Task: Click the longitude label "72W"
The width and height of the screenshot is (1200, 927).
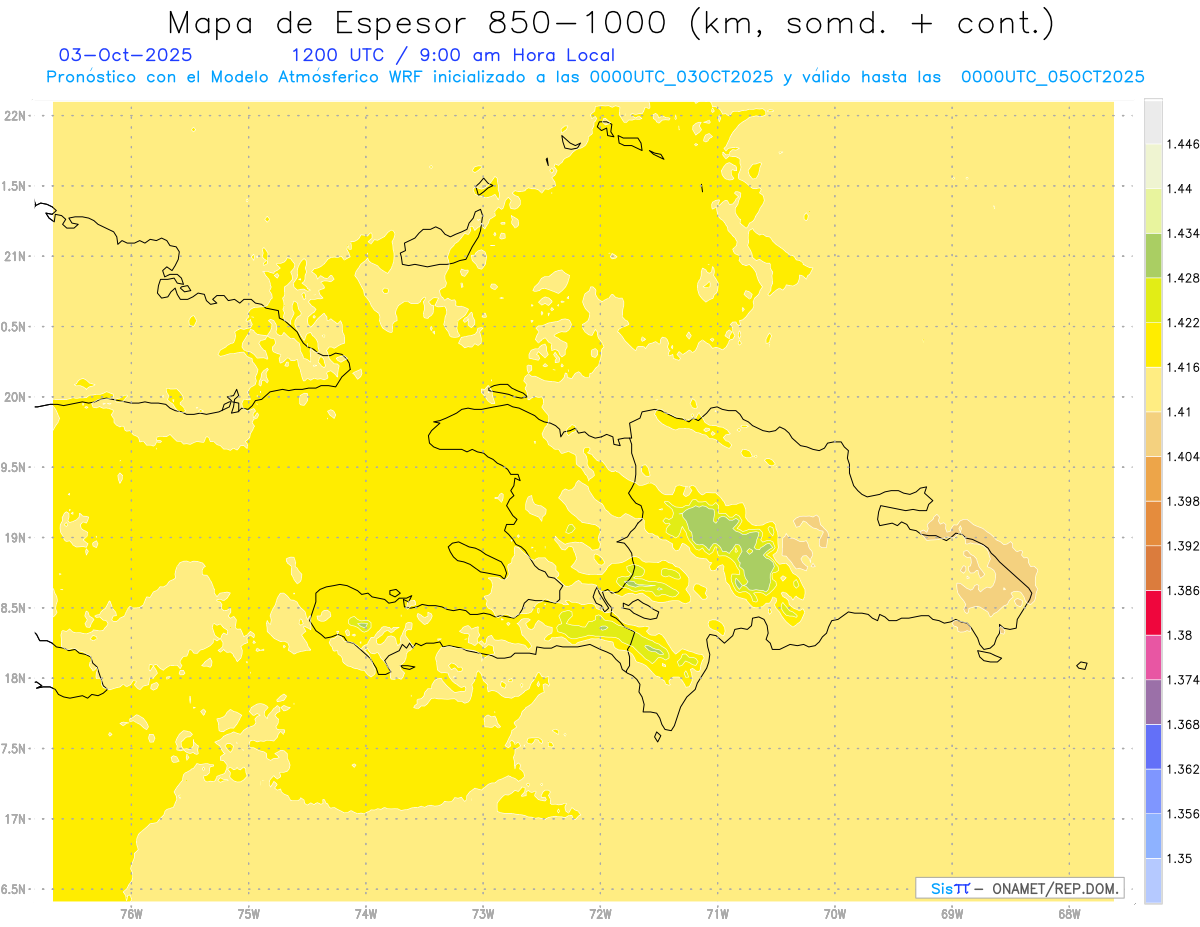Action: (601, 913)
